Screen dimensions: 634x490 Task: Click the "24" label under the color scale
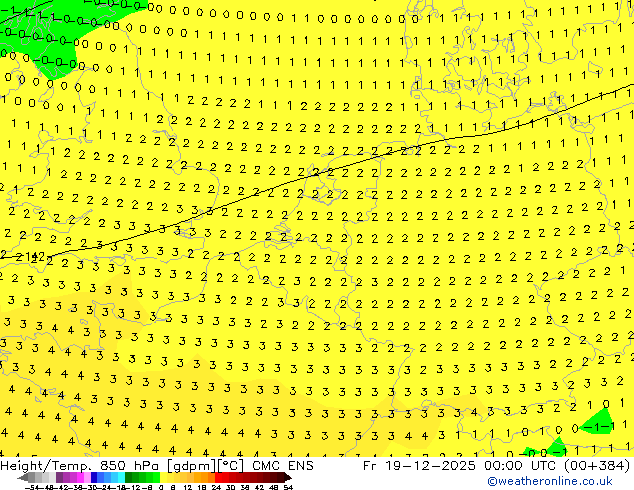(216, 487)
